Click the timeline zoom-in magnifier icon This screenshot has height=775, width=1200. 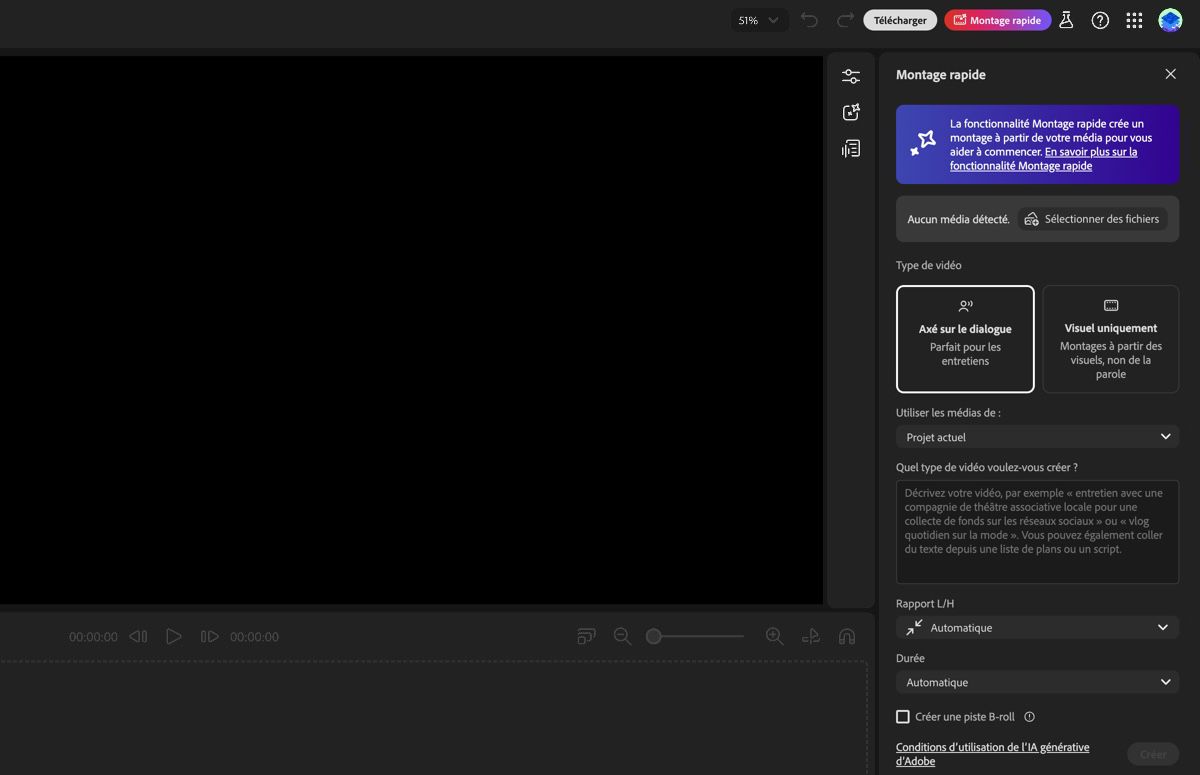click(774, 636)
